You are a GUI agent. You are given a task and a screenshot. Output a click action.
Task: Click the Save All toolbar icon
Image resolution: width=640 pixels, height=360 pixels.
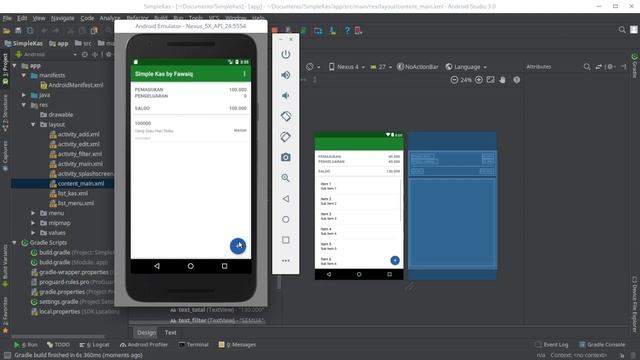pos(18,31)
